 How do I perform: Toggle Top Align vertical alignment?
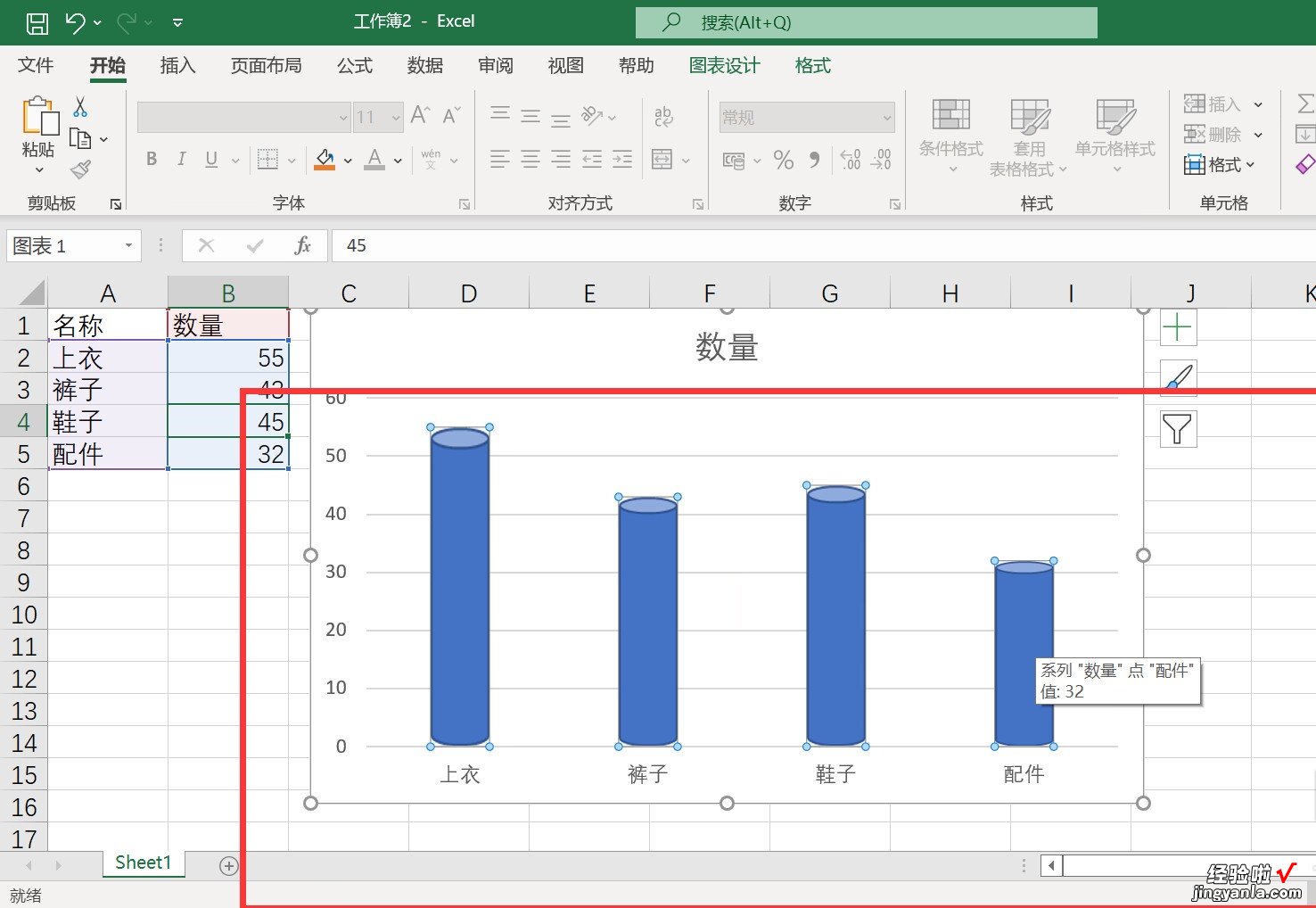pyautogui.click(x=500, y=115)
